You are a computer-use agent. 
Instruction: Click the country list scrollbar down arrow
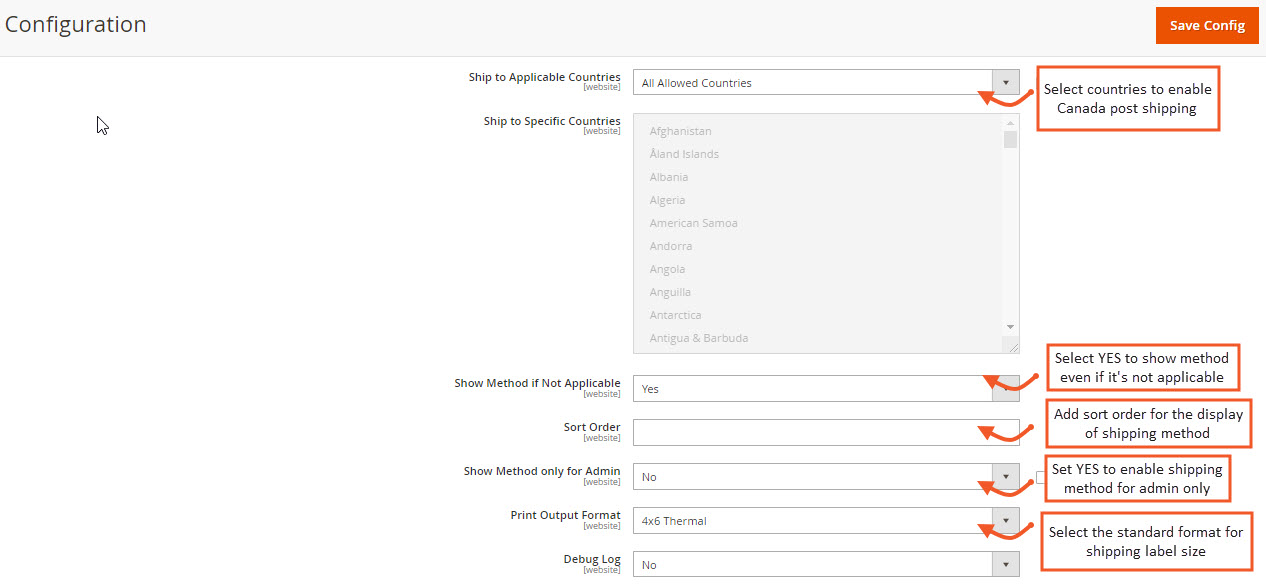[x=1010, y=327]
